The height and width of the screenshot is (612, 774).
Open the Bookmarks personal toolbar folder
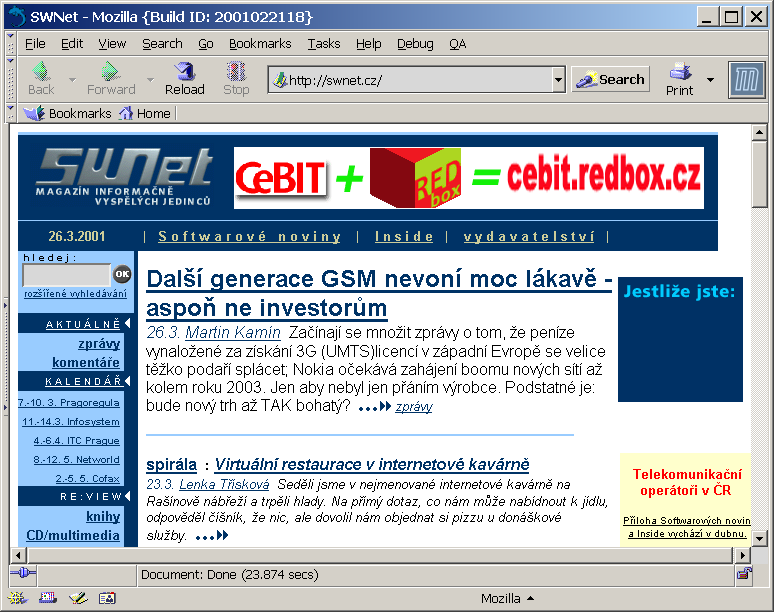coord(68,114)
